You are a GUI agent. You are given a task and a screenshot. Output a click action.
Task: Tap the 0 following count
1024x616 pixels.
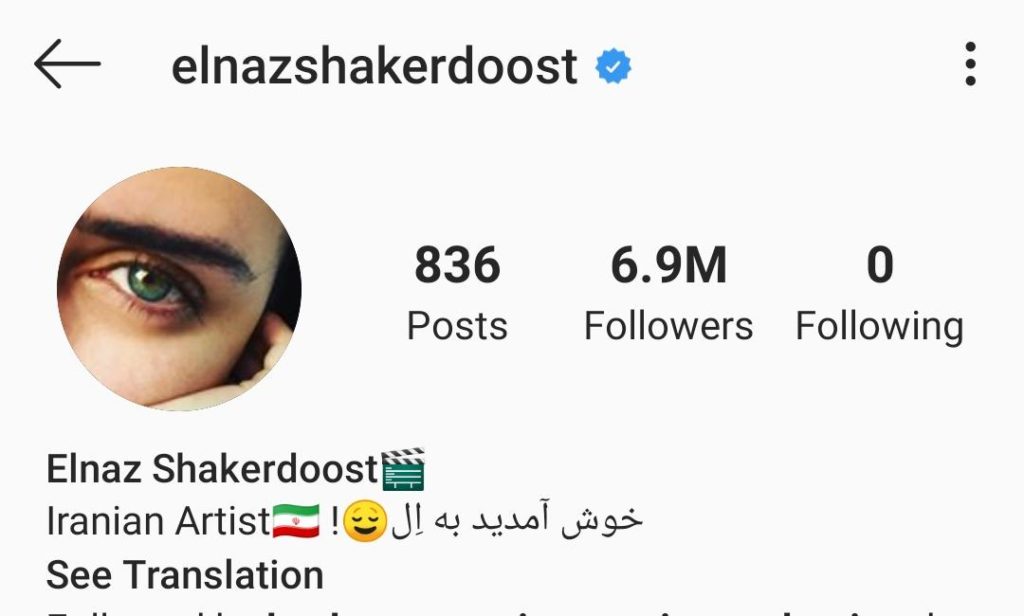coord(880,265)
